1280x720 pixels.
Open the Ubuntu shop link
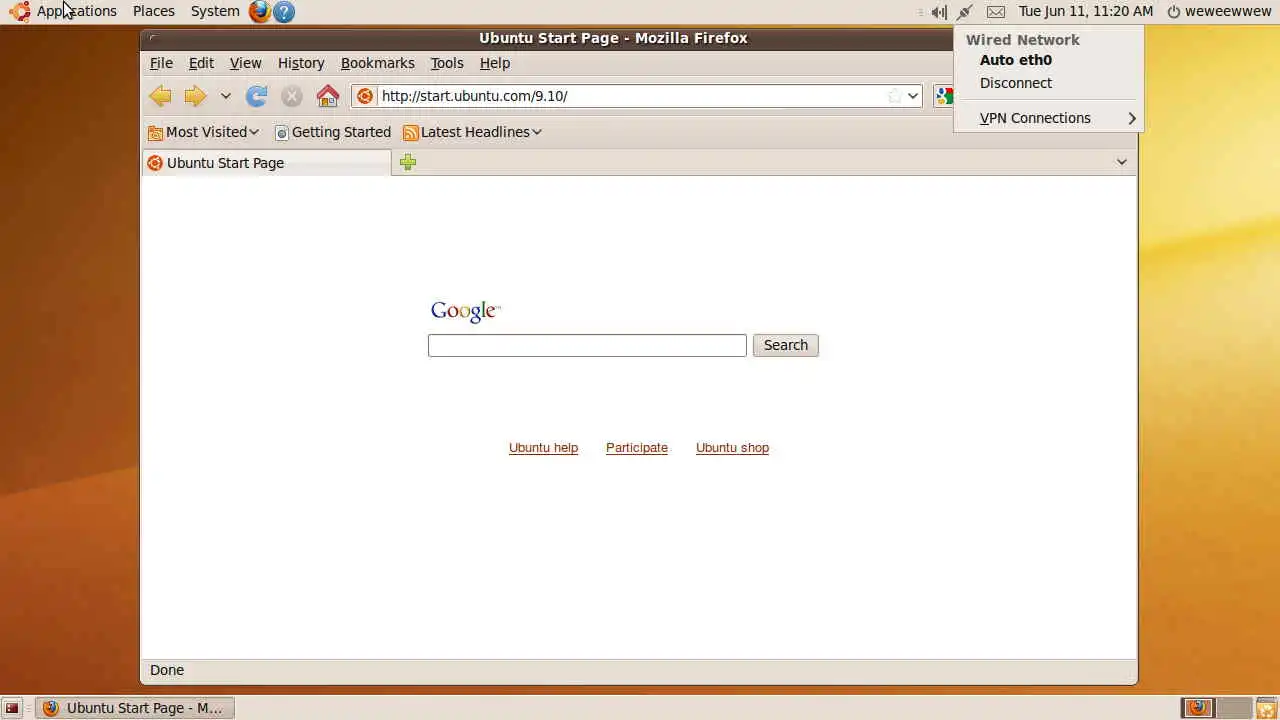coord(732,448)
